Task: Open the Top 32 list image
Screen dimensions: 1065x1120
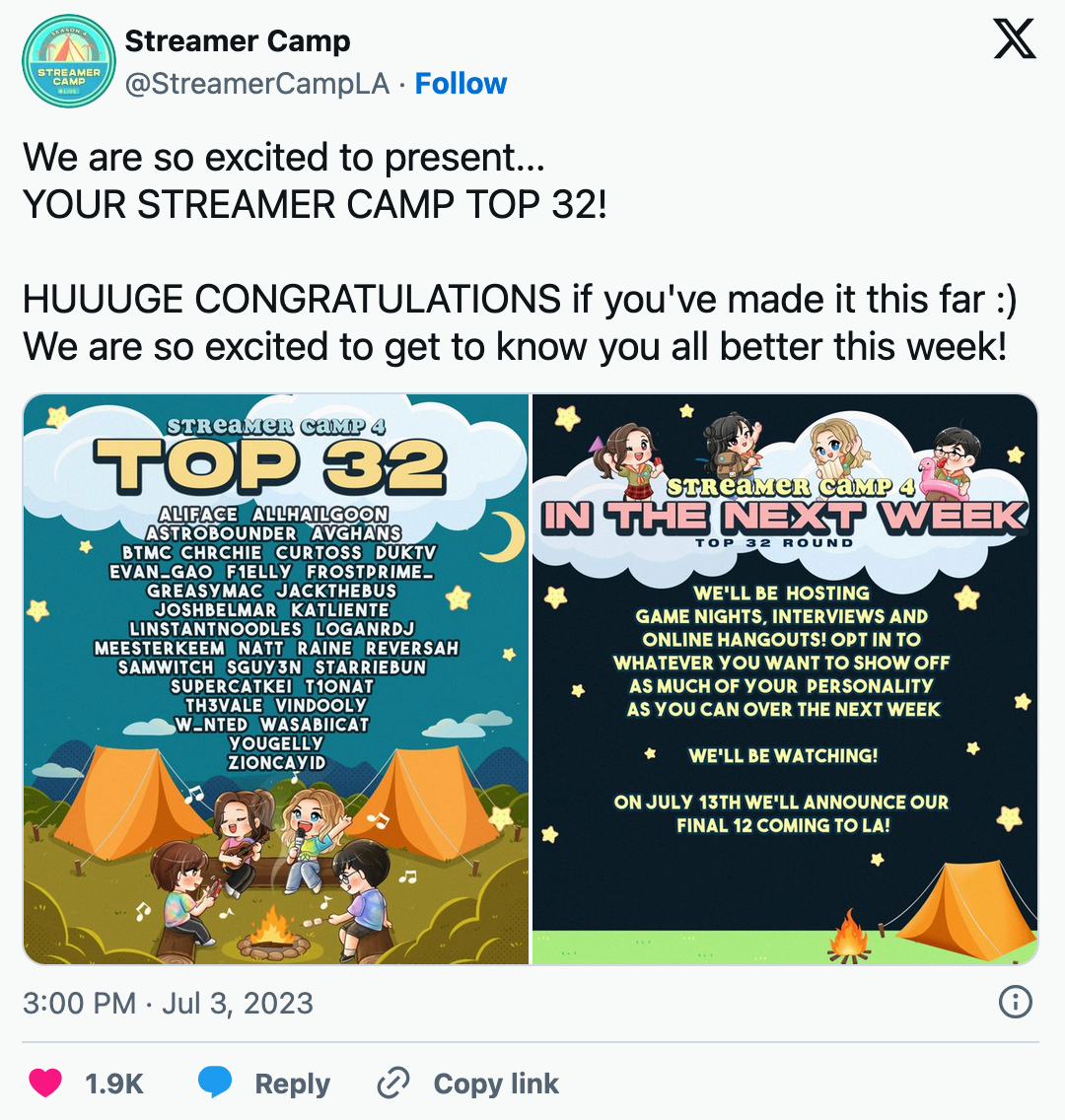Action: click(276, 678)
